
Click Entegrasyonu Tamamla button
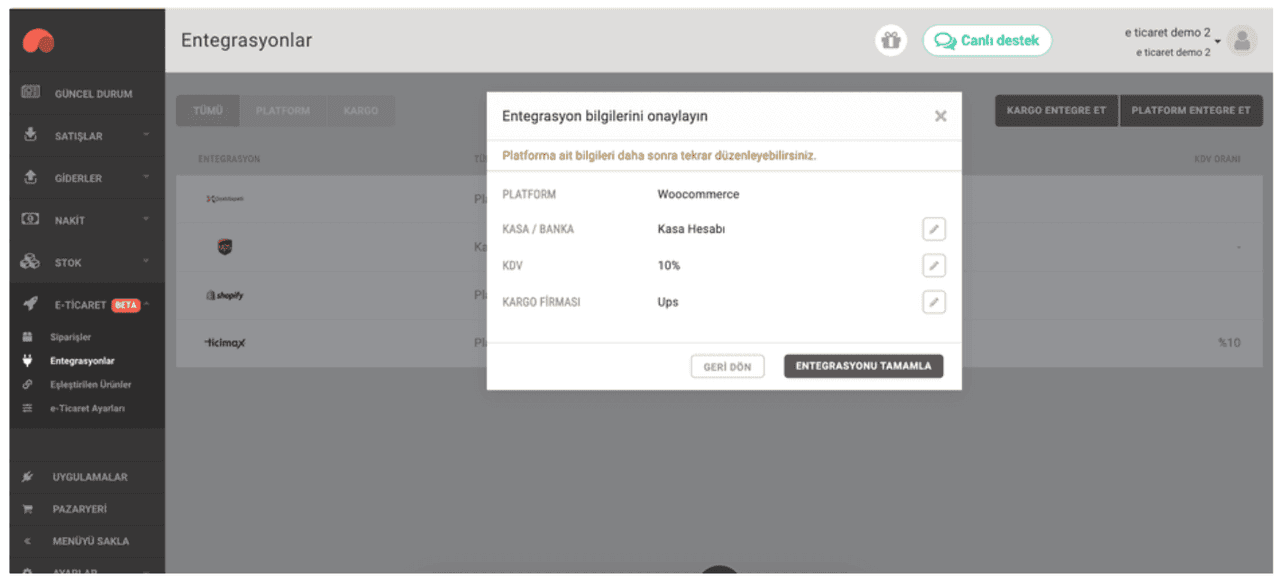[863, 366]
